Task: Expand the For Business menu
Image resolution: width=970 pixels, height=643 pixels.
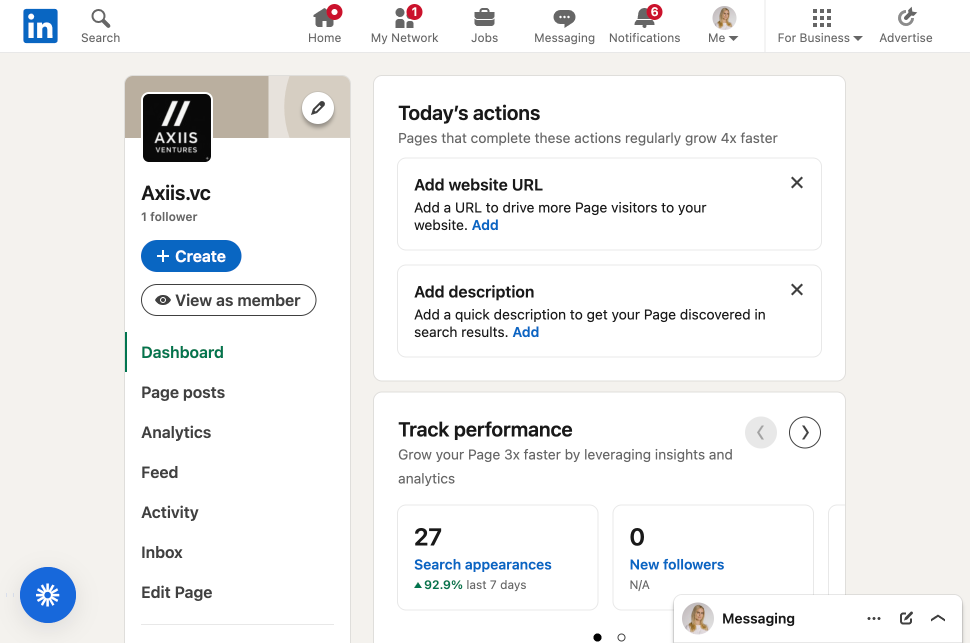Action: click(820, 26)
